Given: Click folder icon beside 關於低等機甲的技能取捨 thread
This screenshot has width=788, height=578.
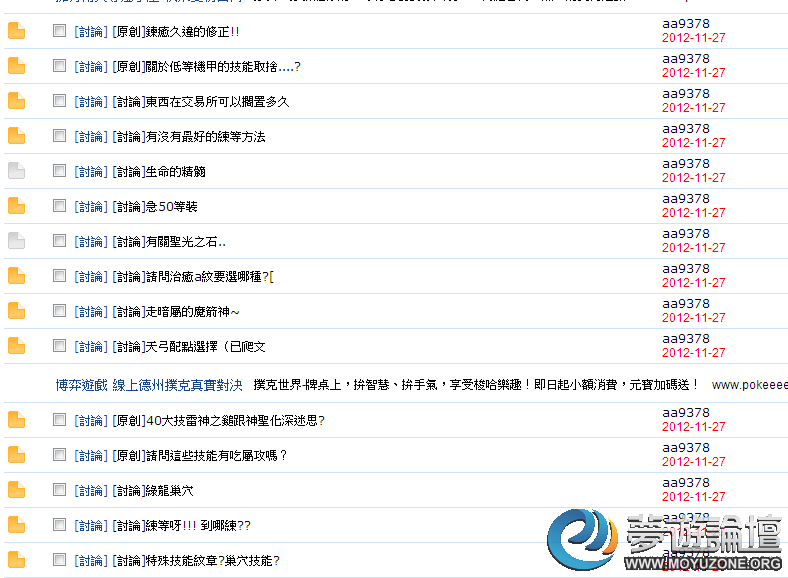Looking at the screenshot, I should click(x=17, y=66).
